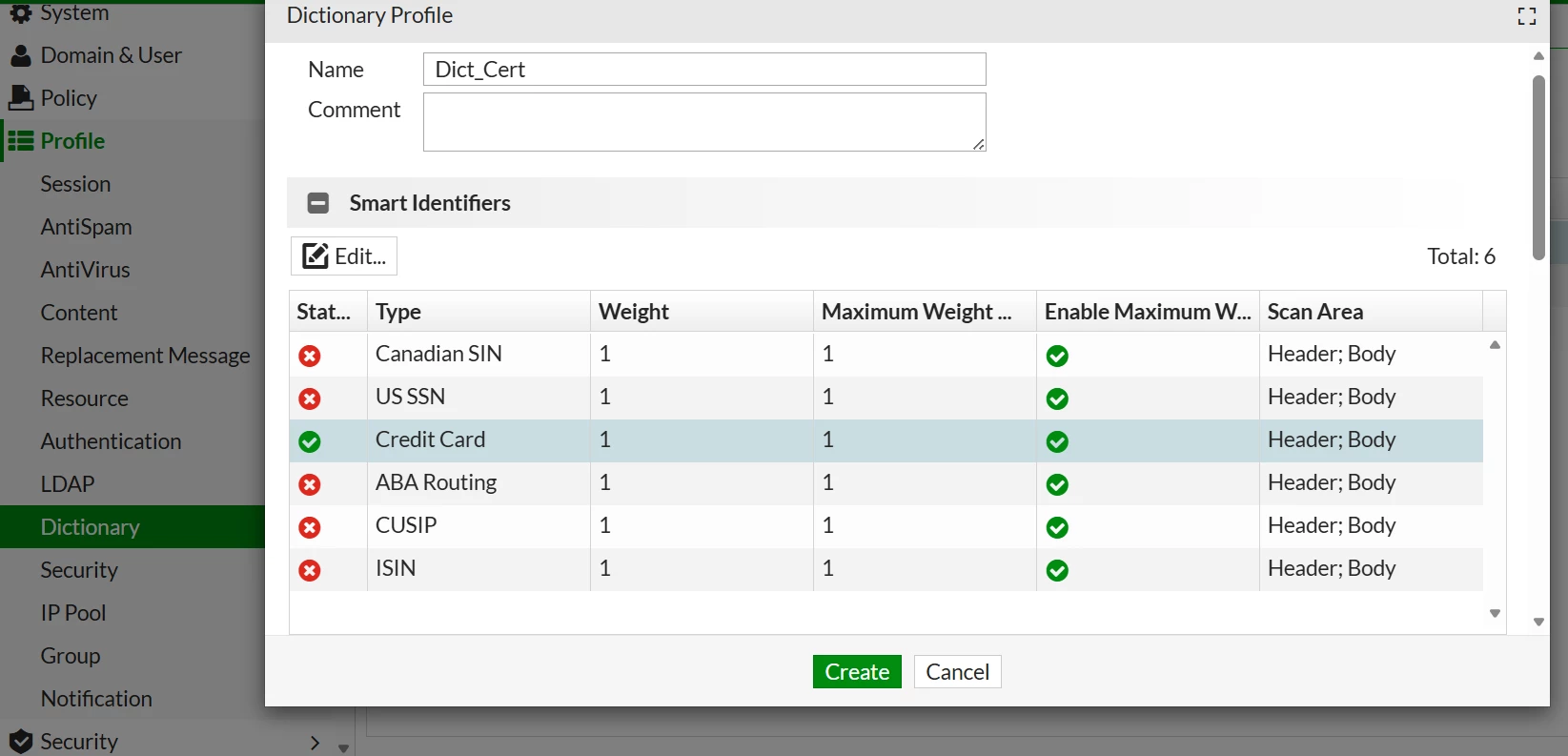Click Credit Card enable maximum weight checkmark

[x=1057, y=441]
